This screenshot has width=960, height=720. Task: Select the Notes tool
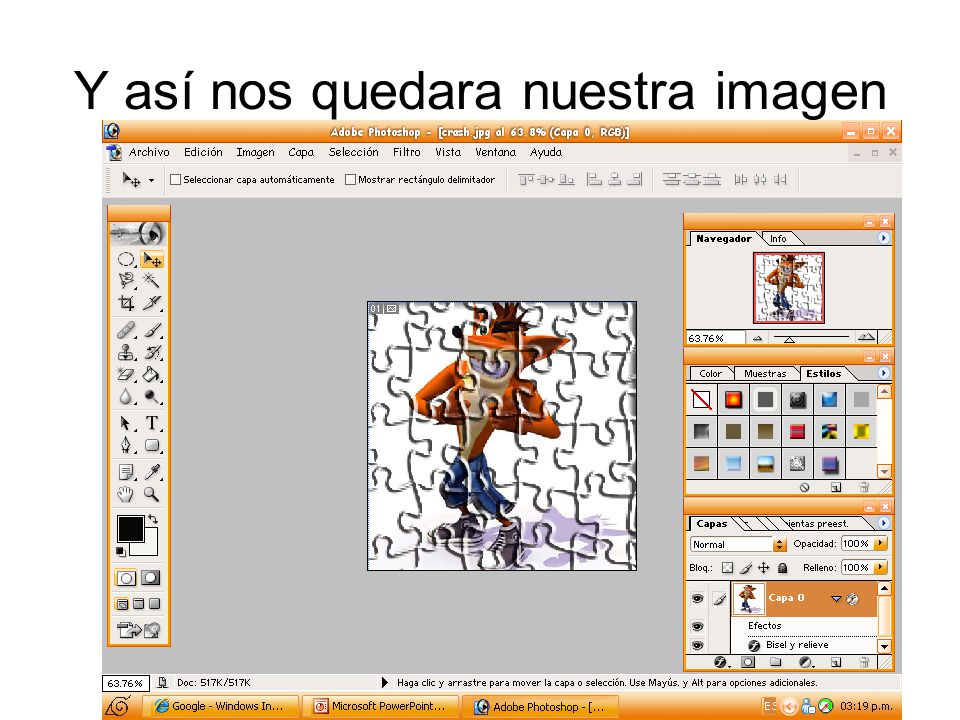click(126, 472)
